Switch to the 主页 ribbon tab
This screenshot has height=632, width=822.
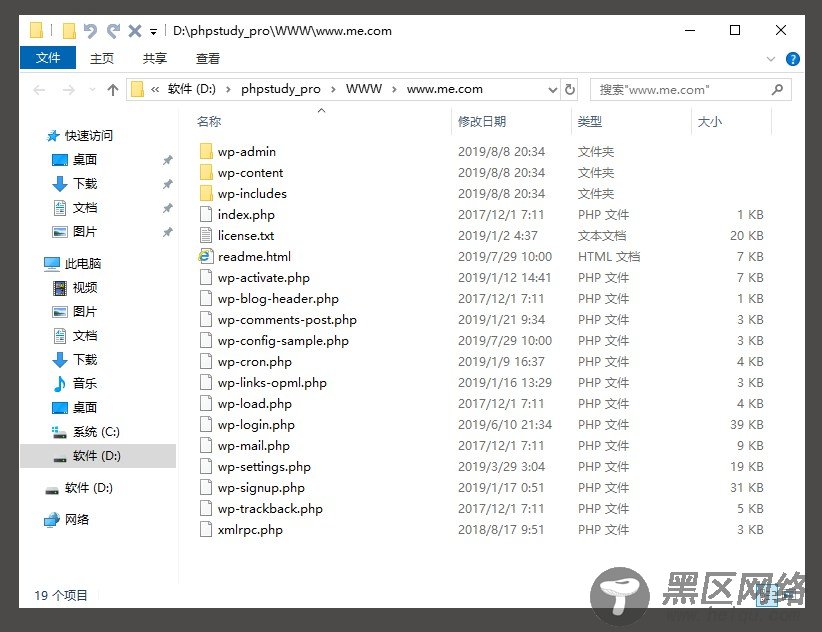coord(102,58)
